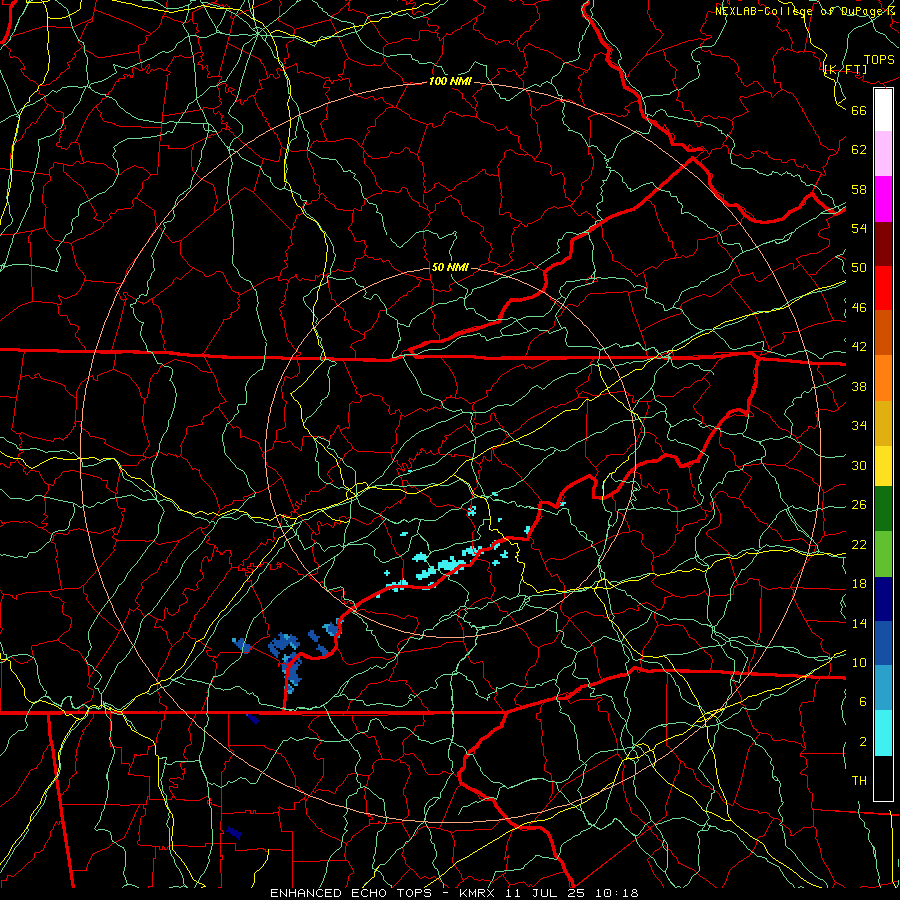The width and height of the screenshot is (900, 900).
Task: Click the orange 38 kft legend swatch
Action: (x=883, y=378)
